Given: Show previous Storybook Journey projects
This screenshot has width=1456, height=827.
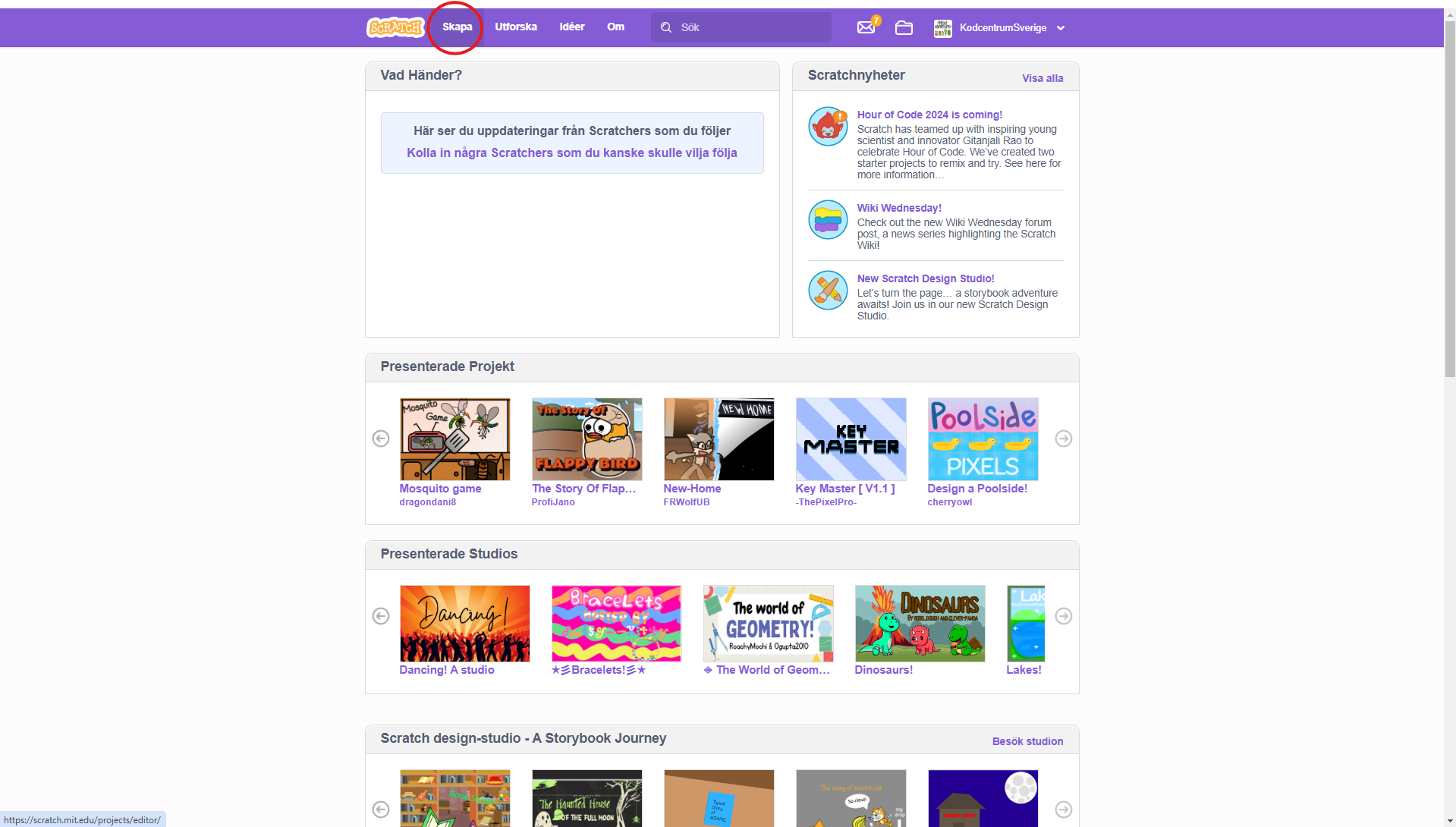Looking at the screenshot, I should click(x=381, y=810).
